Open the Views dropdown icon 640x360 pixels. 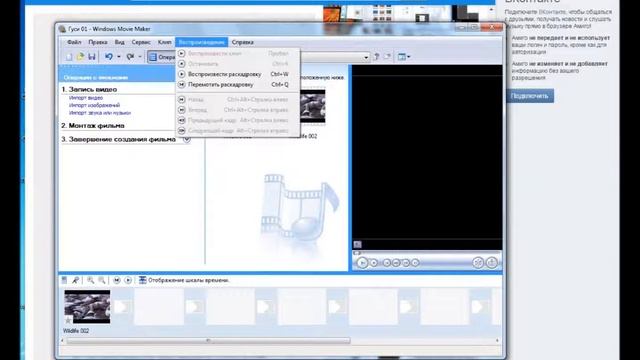click(x=404, y=57)
